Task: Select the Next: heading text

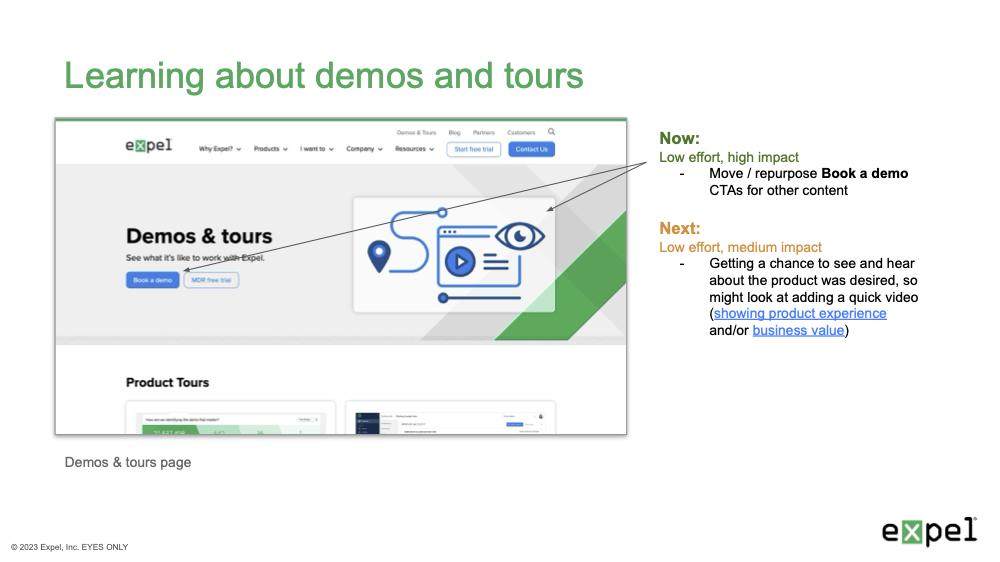Action: pyautogui.click(x=679, y=228)
